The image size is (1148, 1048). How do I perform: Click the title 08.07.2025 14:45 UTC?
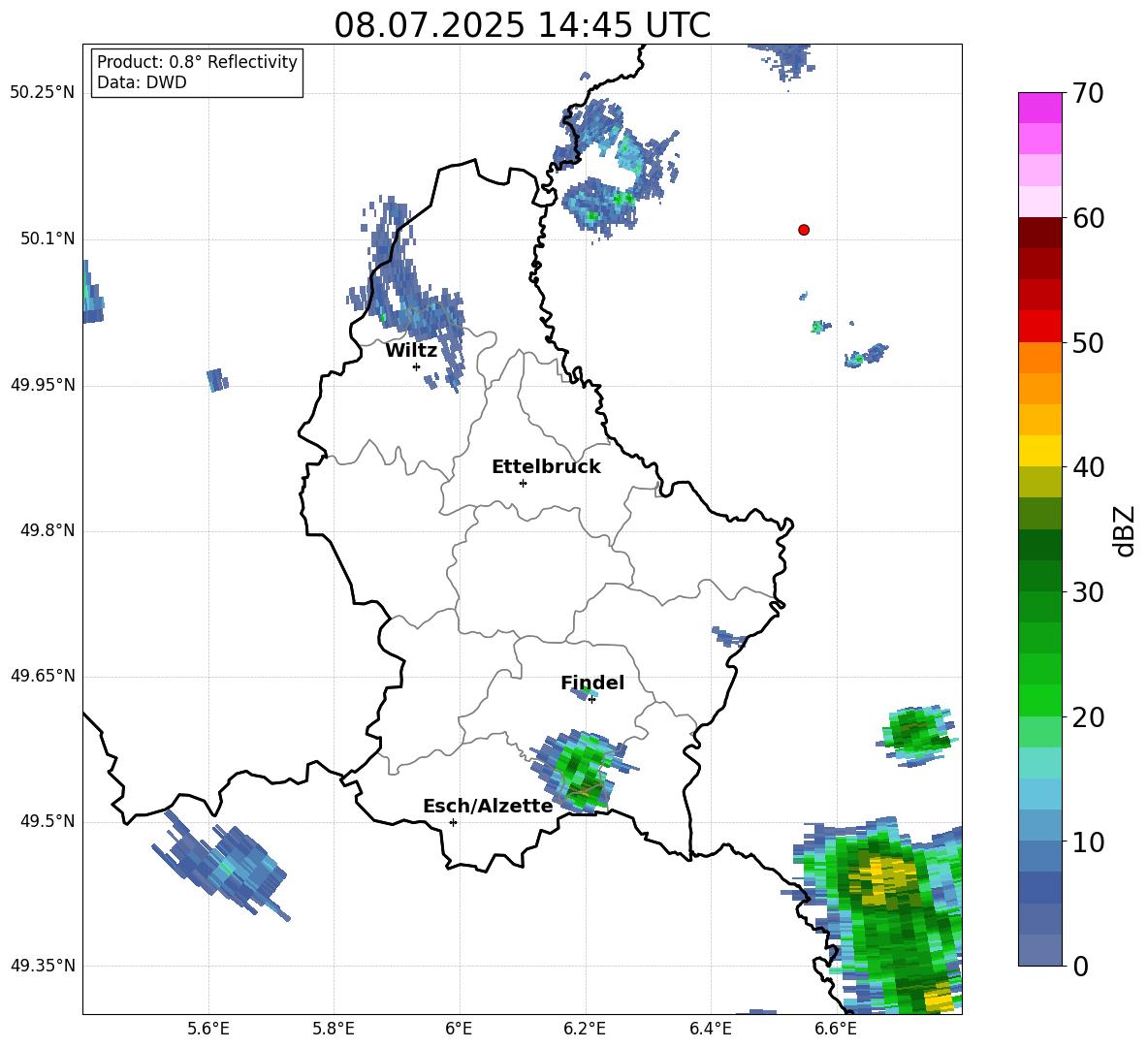(523, 25)
